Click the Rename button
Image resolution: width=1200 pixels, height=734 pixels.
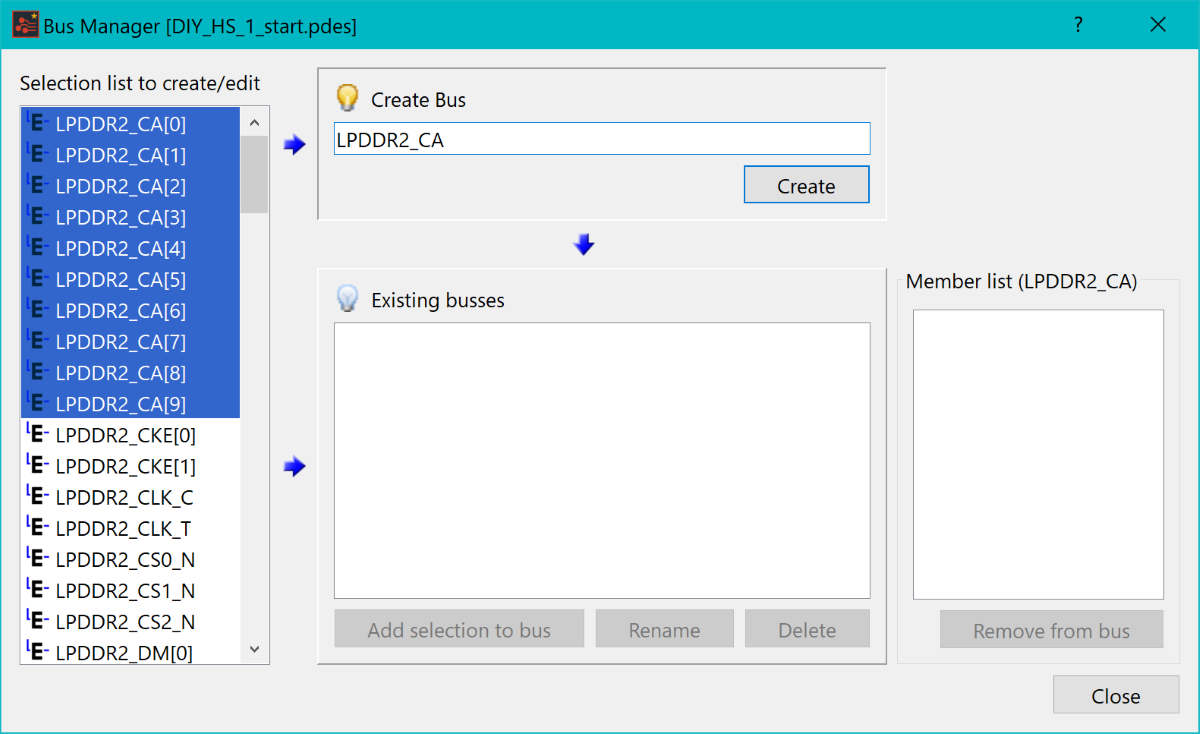click(664, 629)
